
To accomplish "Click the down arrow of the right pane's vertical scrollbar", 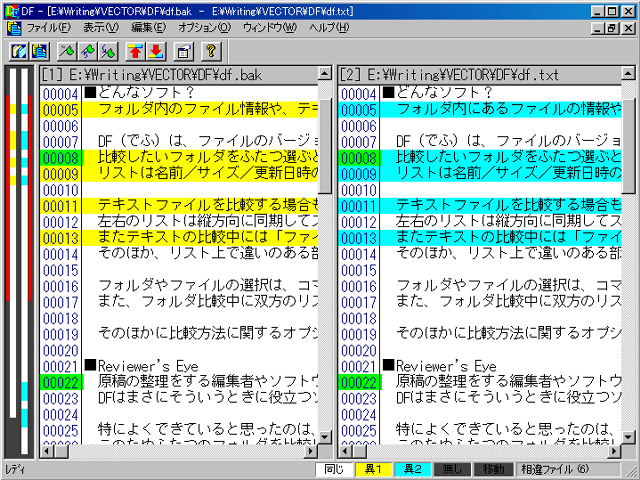I will [628, 437].
